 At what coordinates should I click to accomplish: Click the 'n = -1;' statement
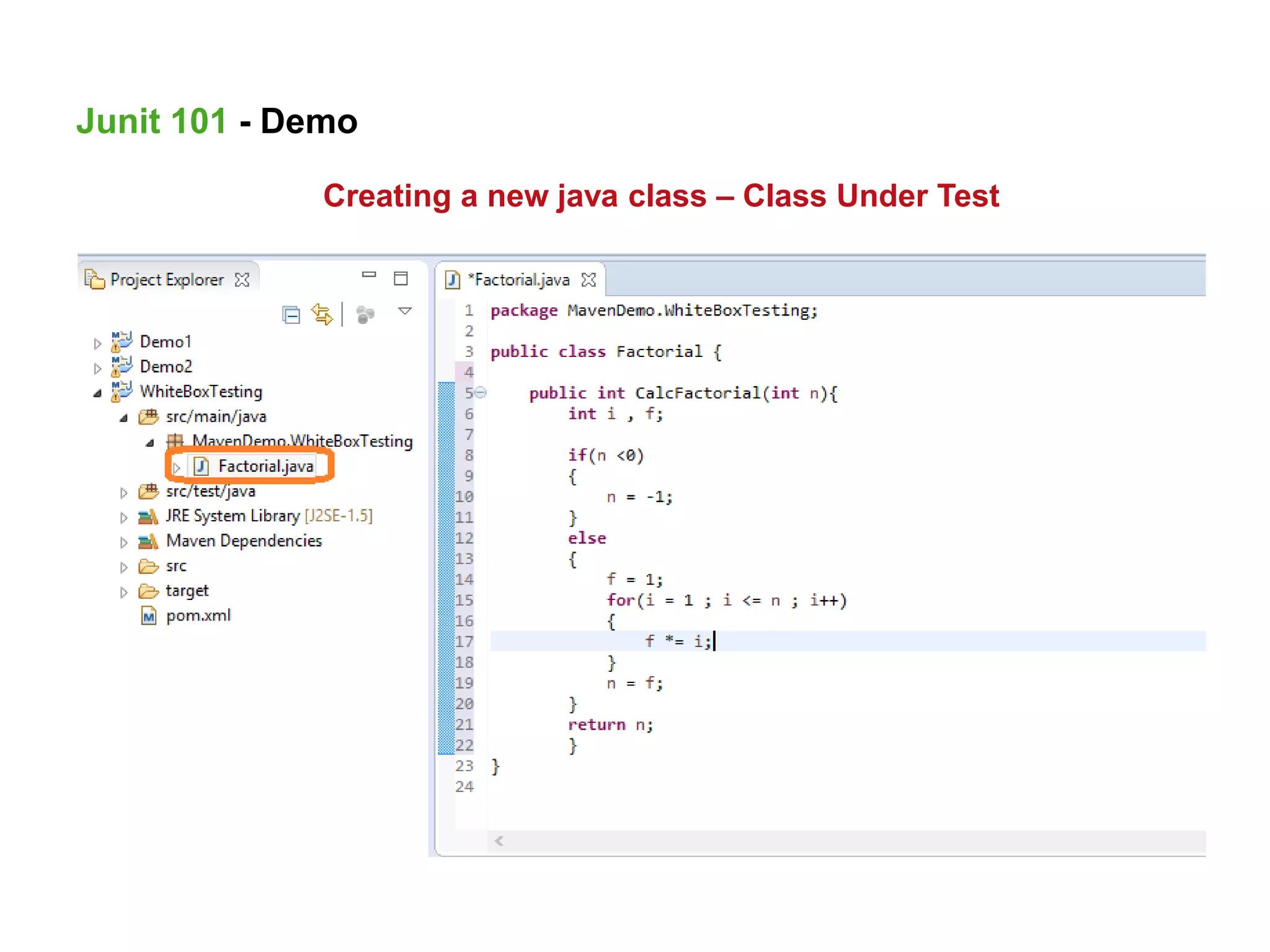coord(639,497)
